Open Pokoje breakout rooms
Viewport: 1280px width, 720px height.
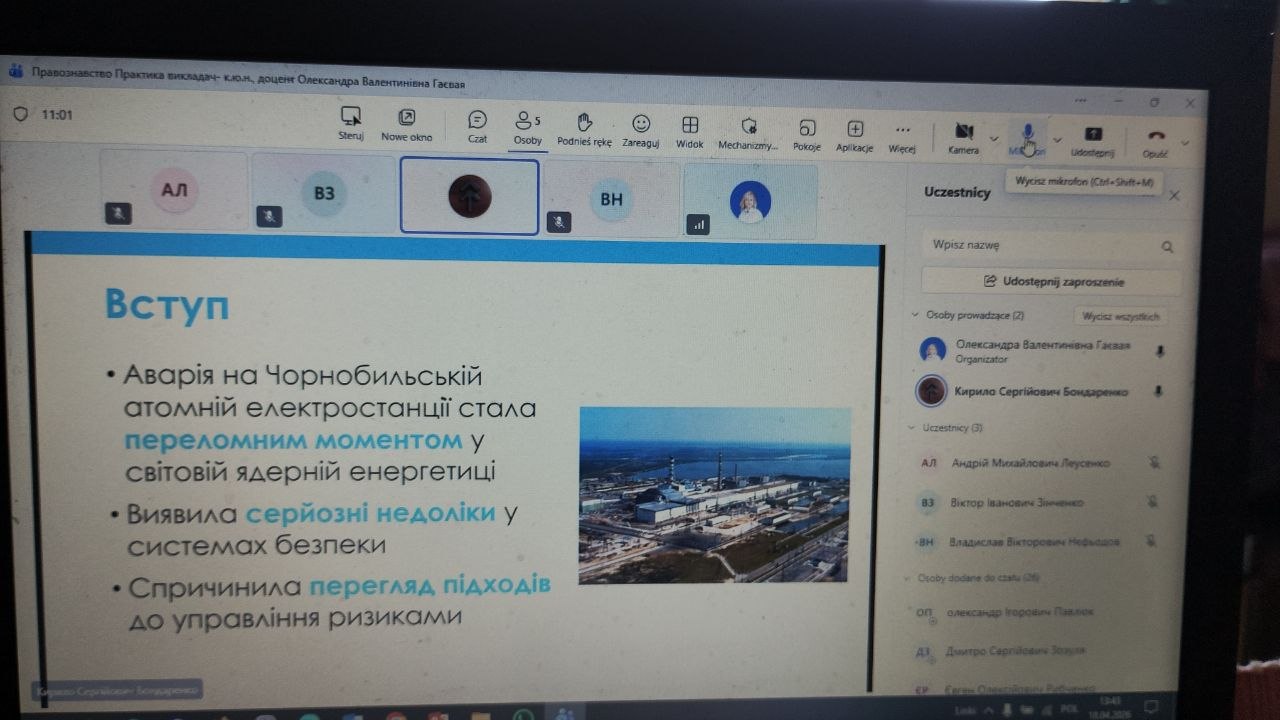click(807, 133)
